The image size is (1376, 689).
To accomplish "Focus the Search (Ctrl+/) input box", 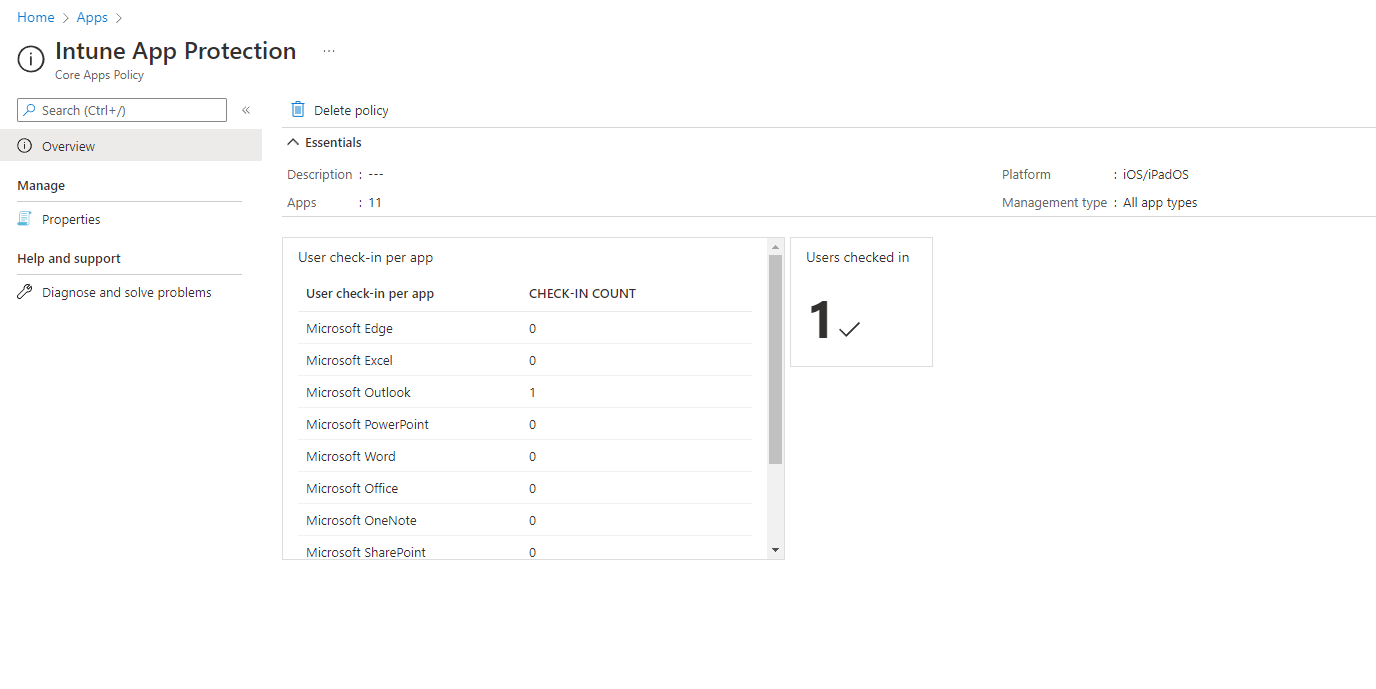I will [130, 110].
